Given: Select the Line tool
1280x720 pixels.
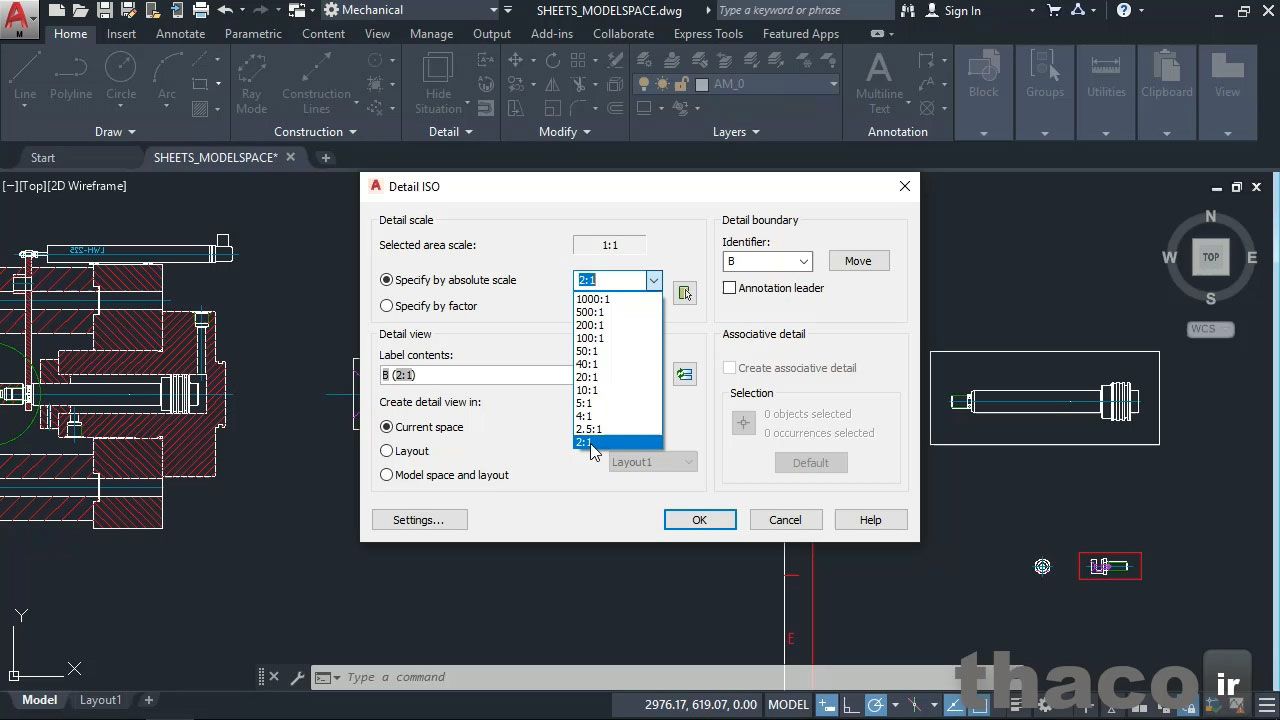Looking at the screenshot, I should (x=25, y=77).
